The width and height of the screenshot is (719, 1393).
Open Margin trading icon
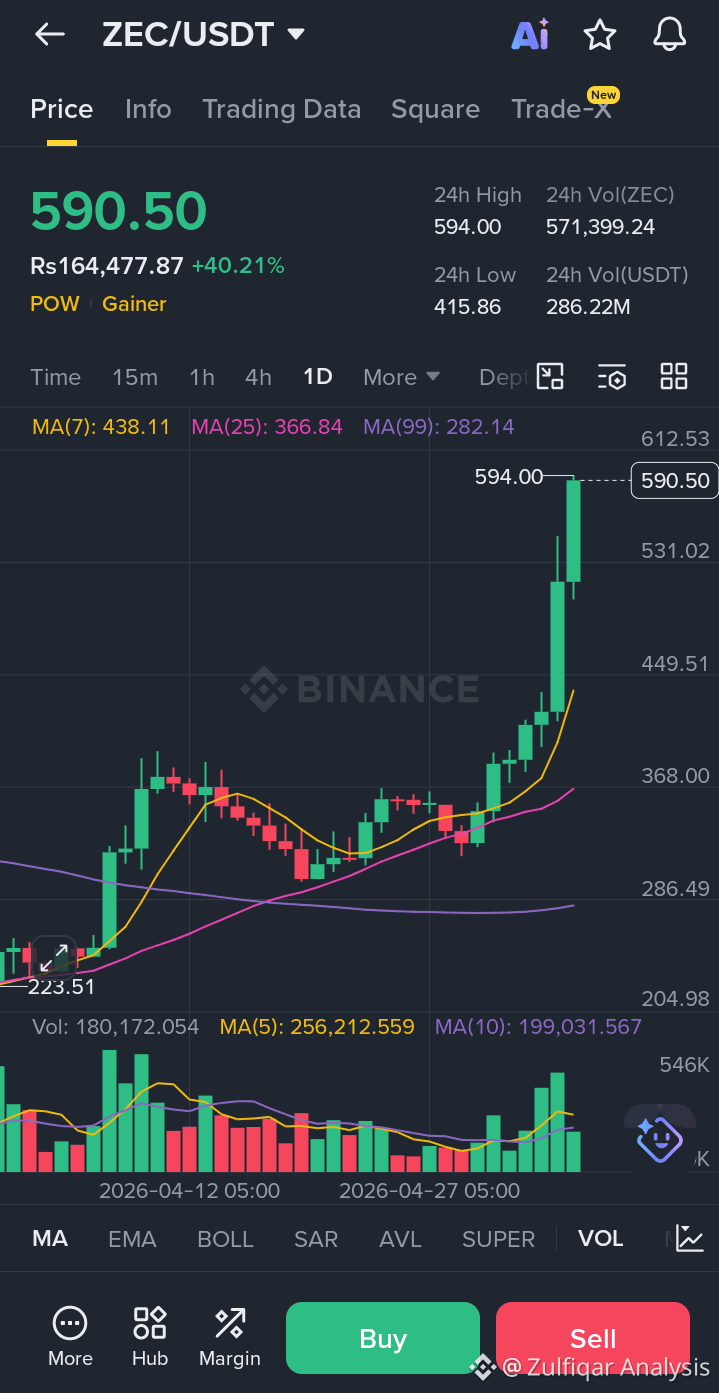230,1337
